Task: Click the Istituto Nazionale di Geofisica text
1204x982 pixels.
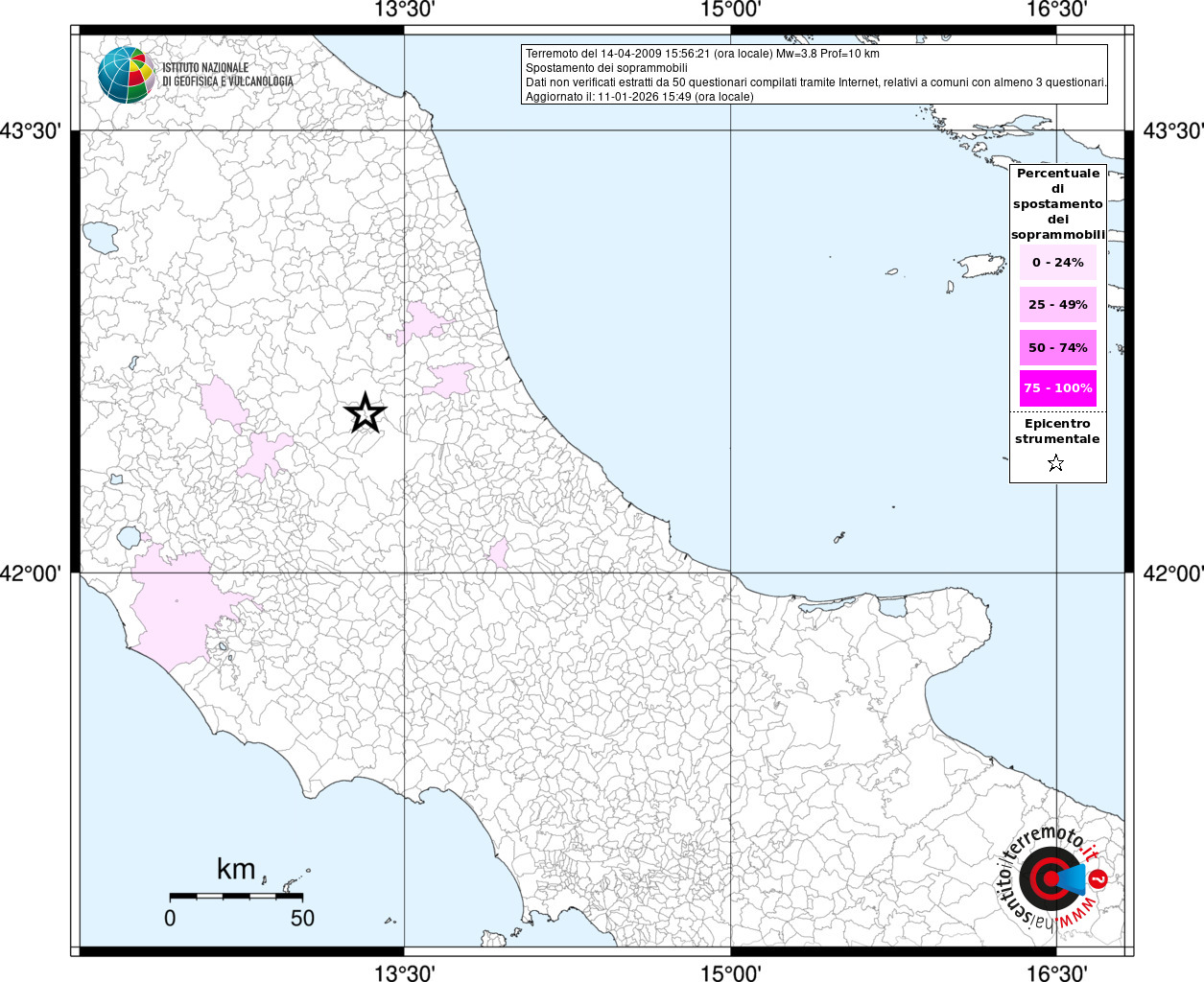Action: coord(227,75)
